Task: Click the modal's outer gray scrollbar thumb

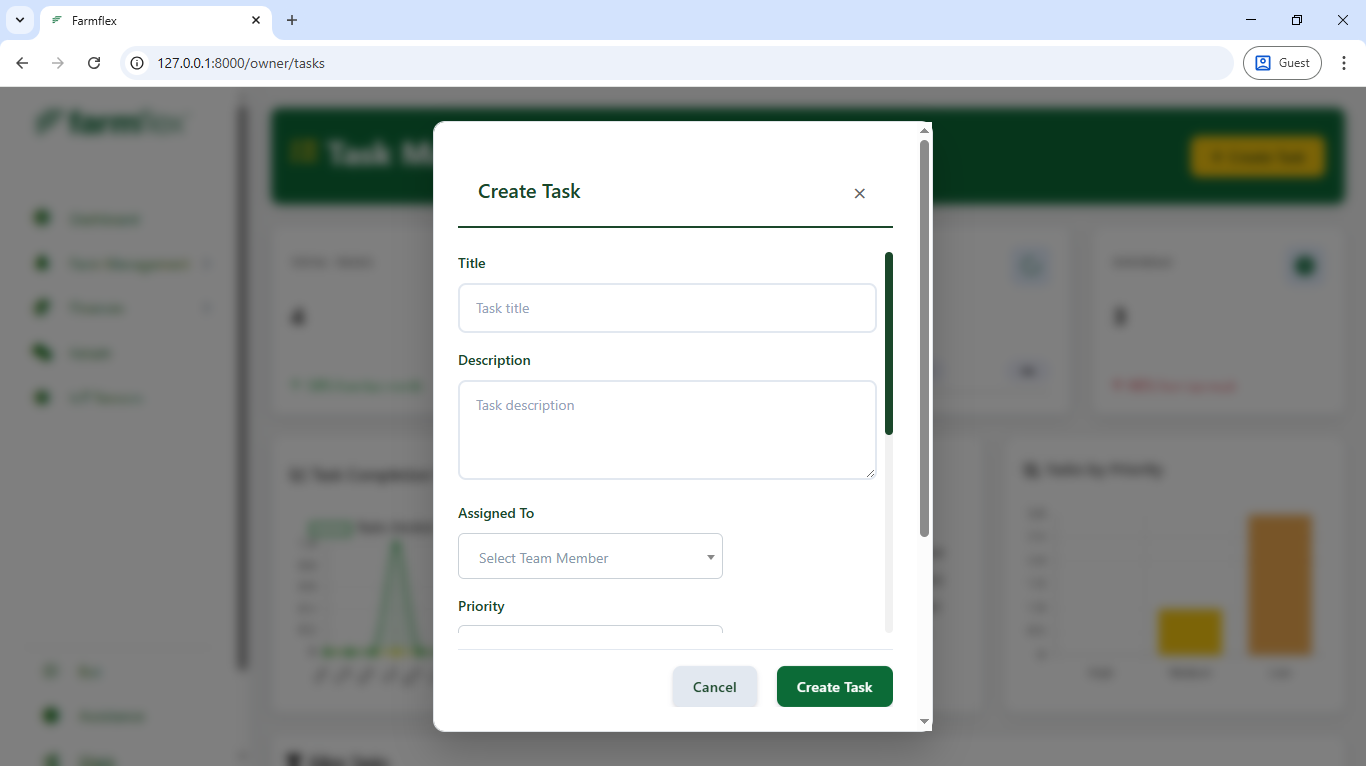Action: 924,338
